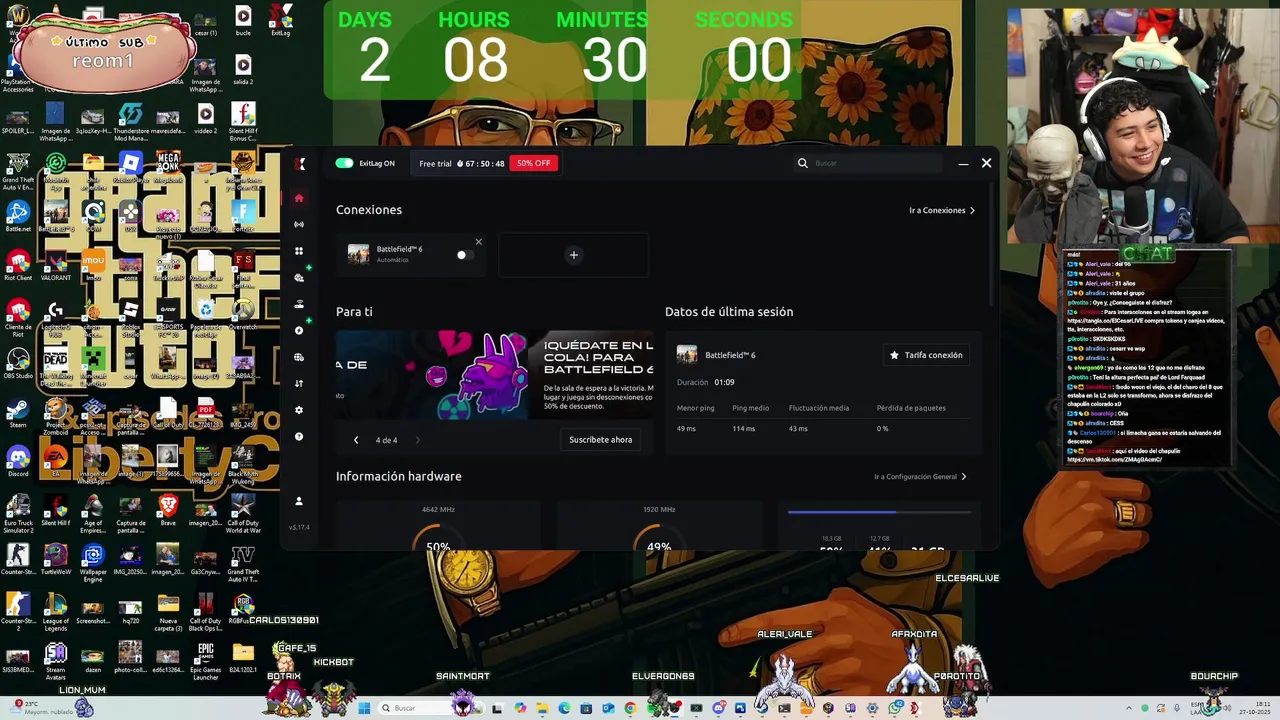Open the globe network icon in ExitLag sidebar

298,357
